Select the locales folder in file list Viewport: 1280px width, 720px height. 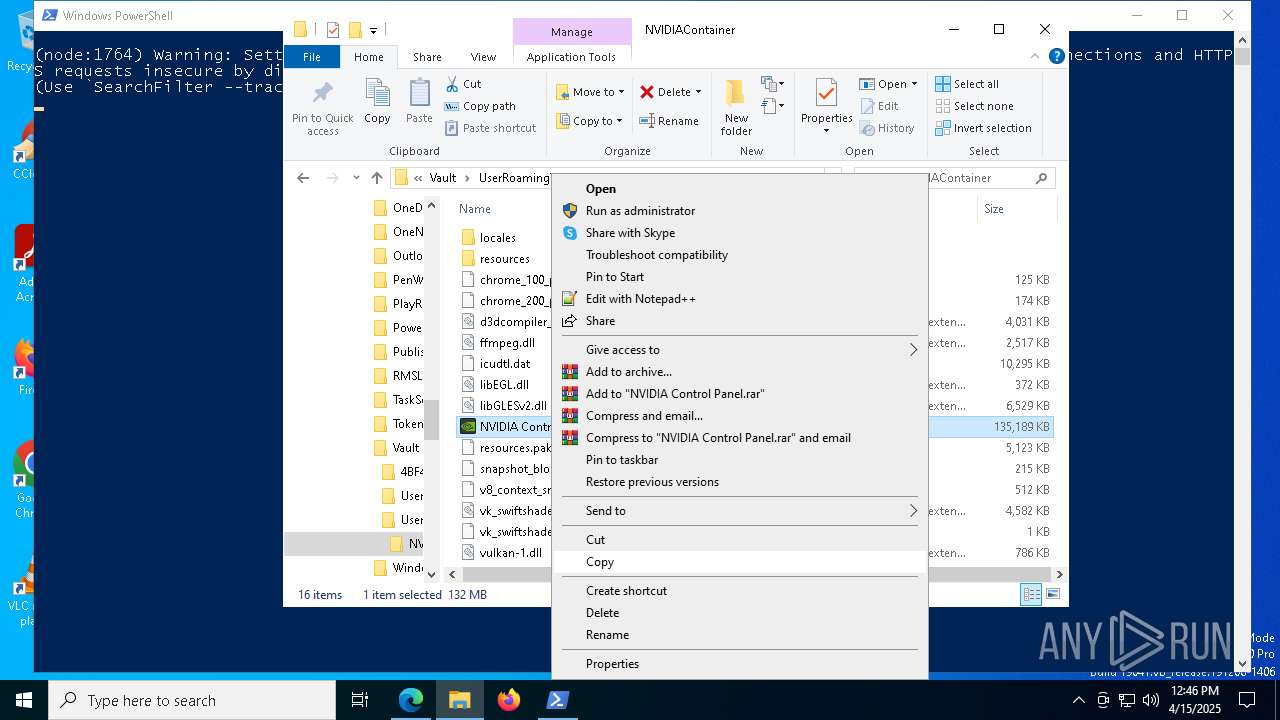click(x=497, y=238)
